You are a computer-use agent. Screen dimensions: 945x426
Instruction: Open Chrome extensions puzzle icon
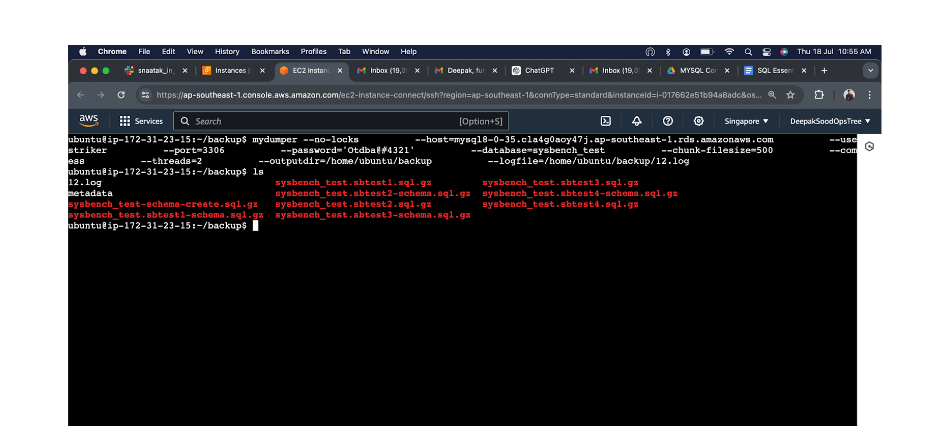point(819,95)
